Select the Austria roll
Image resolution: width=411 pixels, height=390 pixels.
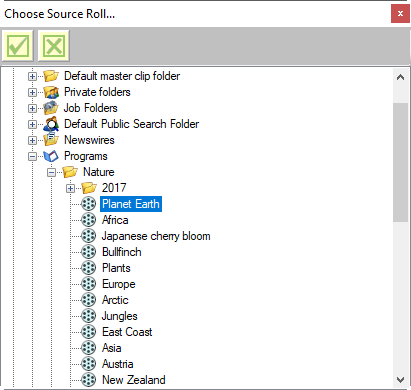118,364
